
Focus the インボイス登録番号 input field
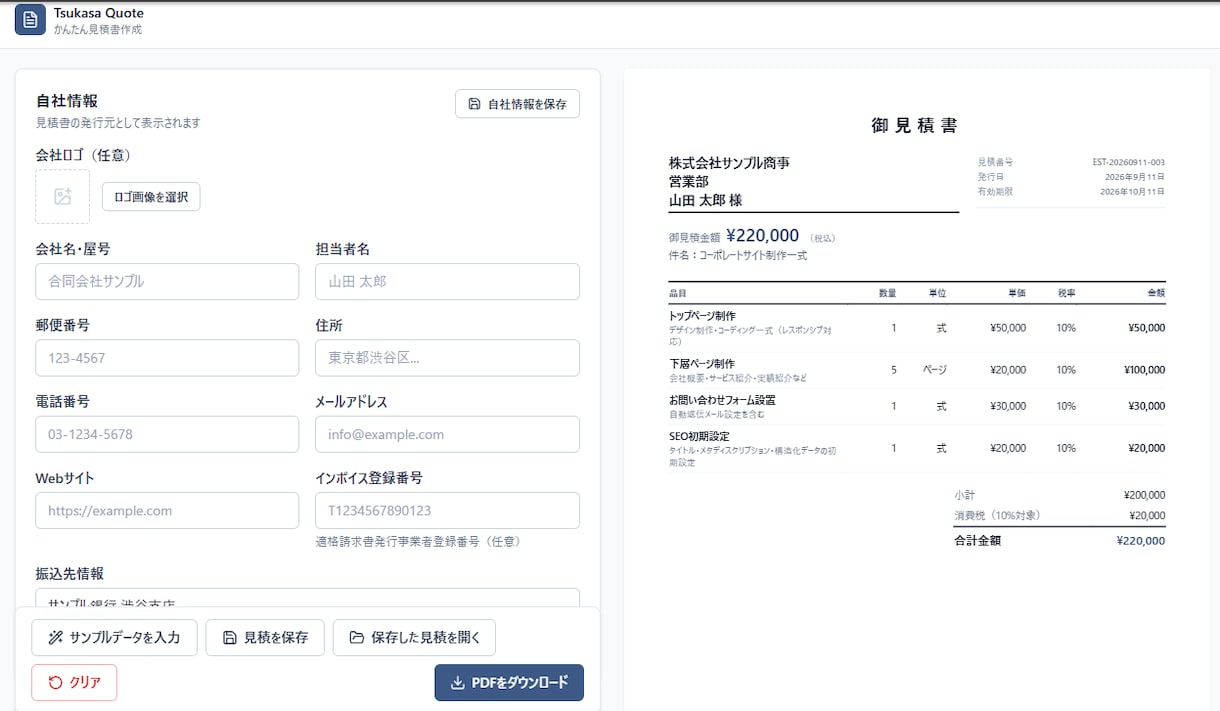point(447,510)
